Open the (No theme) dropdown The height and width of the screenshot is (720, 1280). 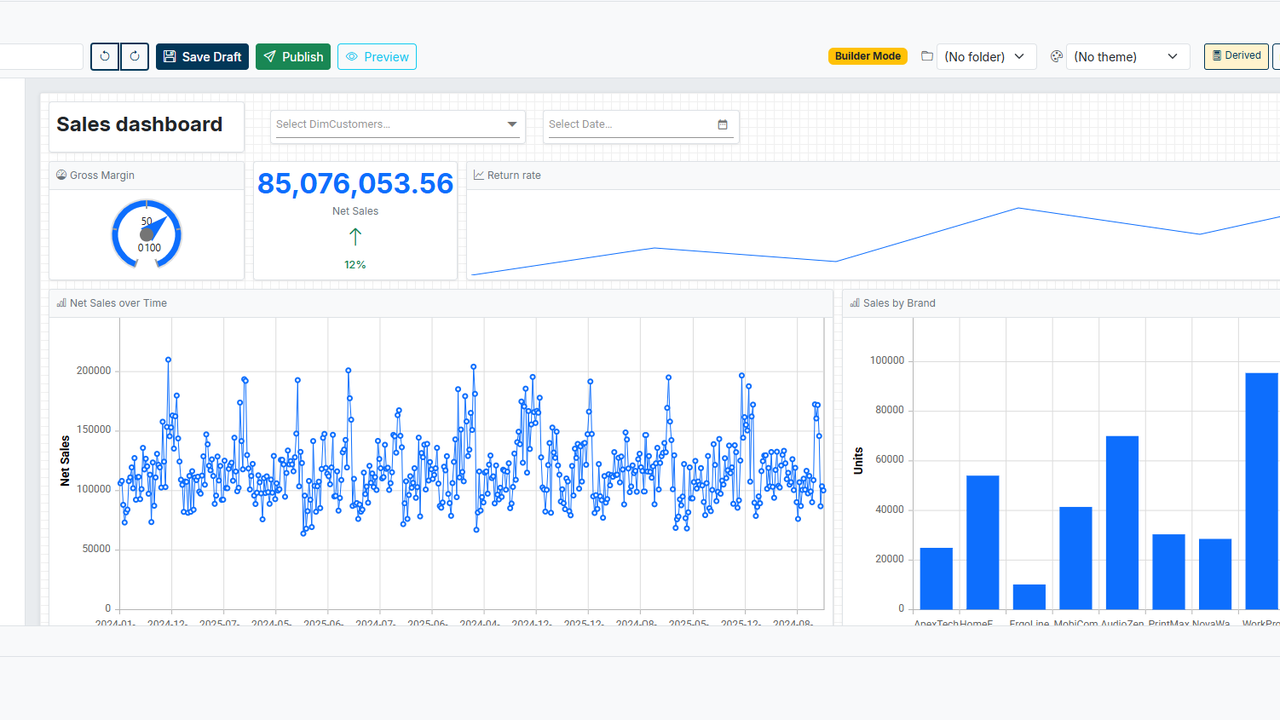tap(1127, 57)
